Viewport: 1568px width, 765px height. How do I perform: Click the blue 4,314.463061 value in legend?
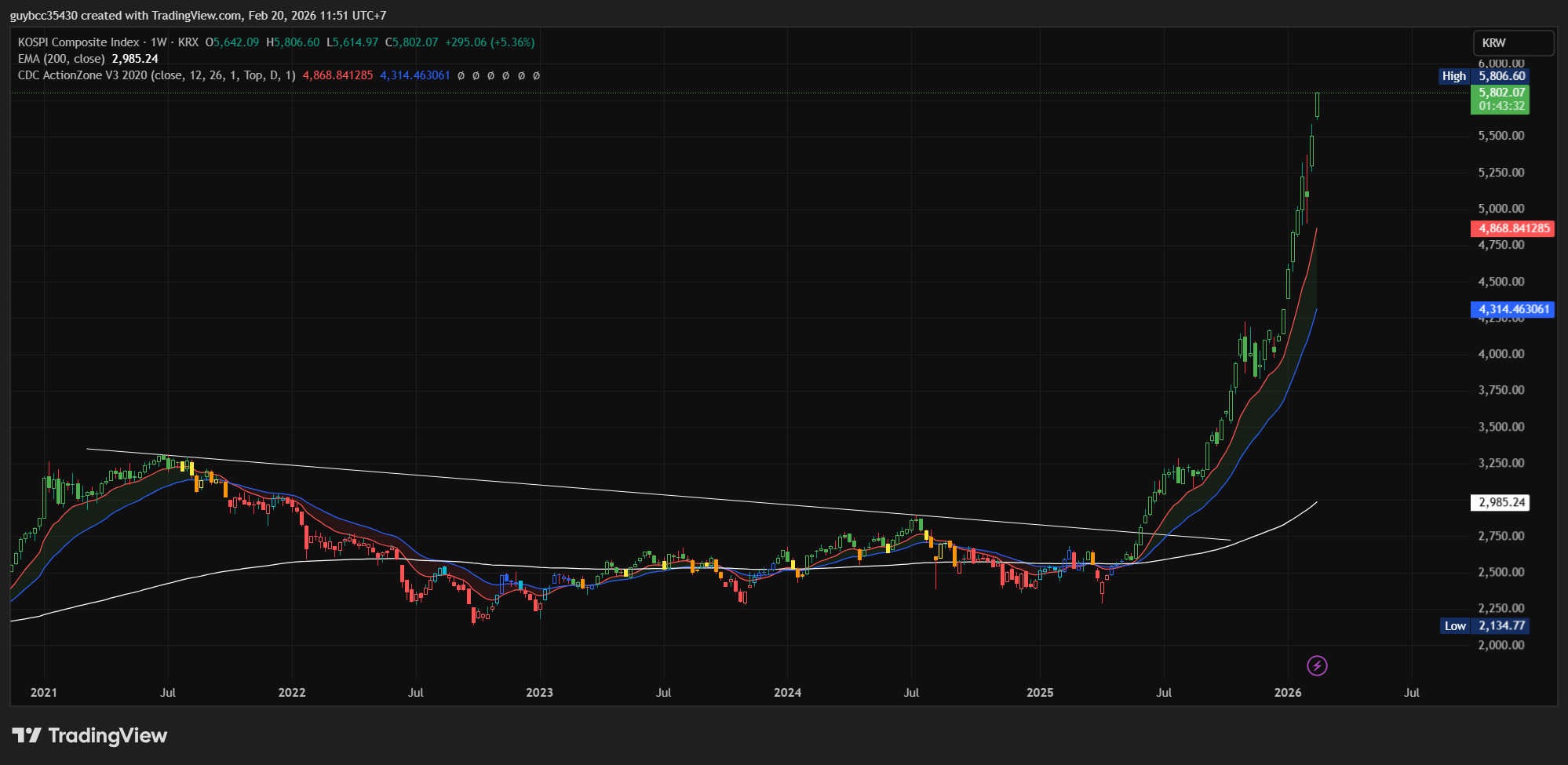click(x=415, y=75)
